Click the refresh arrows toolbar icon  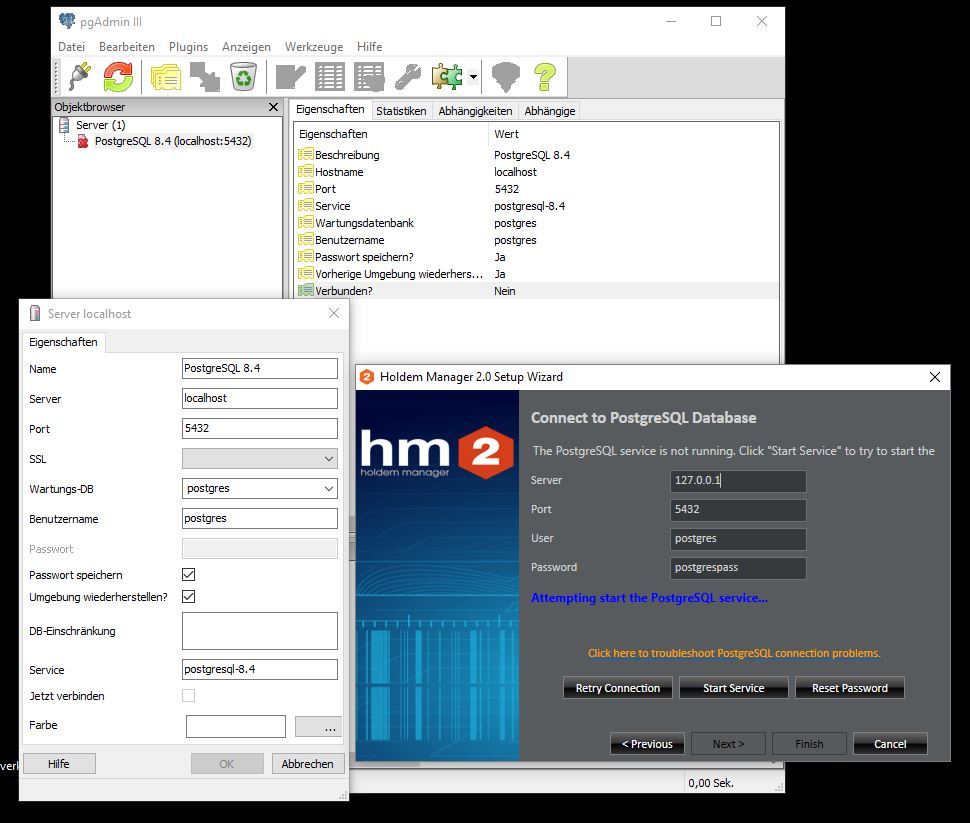tap(118, 77)
